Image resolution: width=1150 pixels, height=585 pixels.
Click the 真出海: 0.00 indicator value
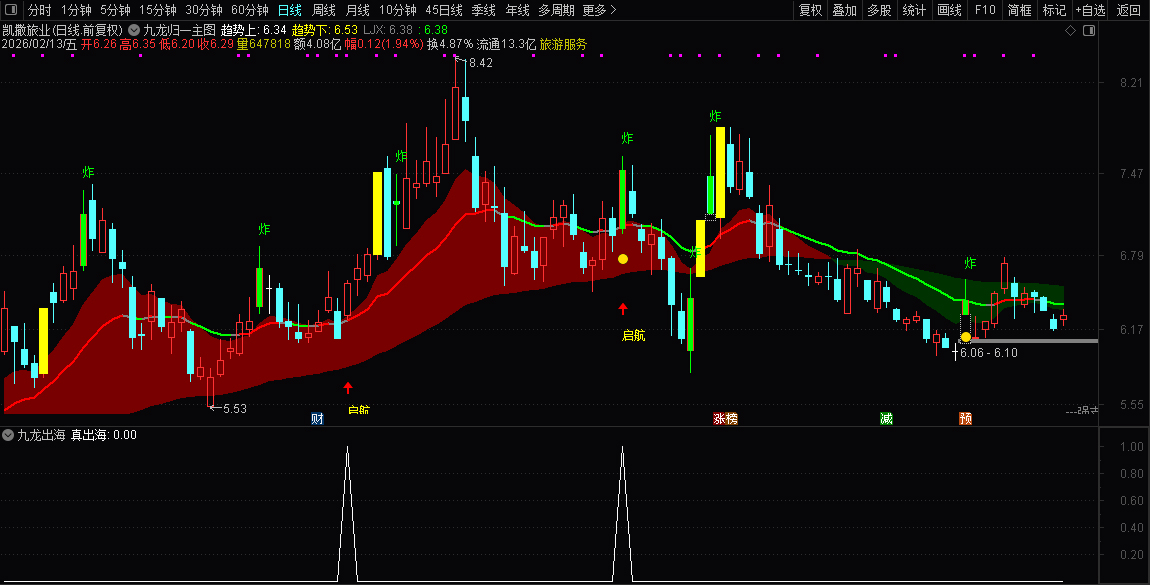(103, 435)
